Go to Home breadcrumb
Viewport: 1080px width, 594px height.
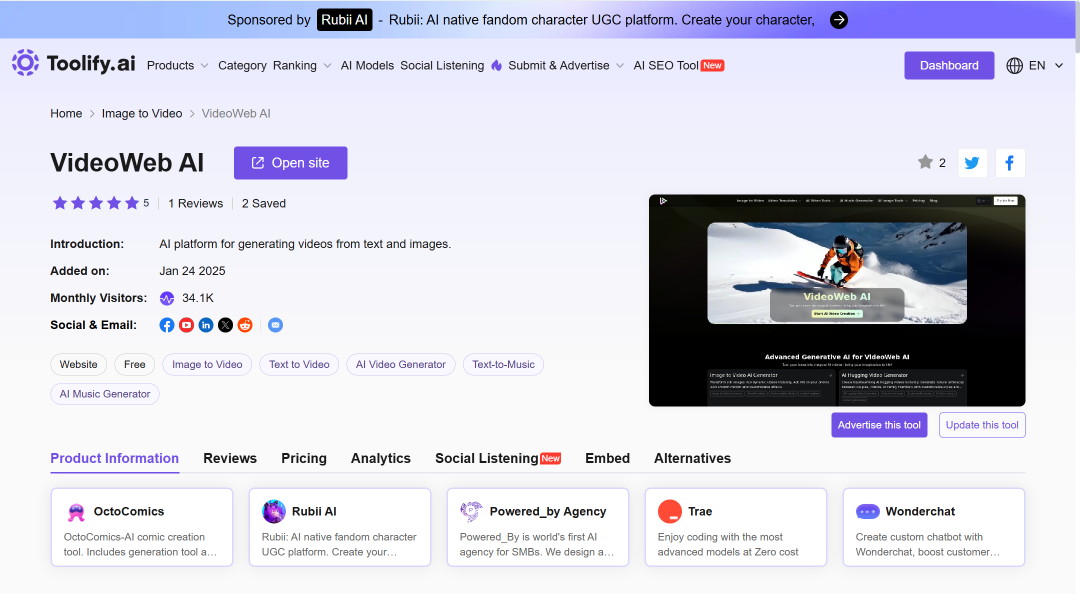66,114
